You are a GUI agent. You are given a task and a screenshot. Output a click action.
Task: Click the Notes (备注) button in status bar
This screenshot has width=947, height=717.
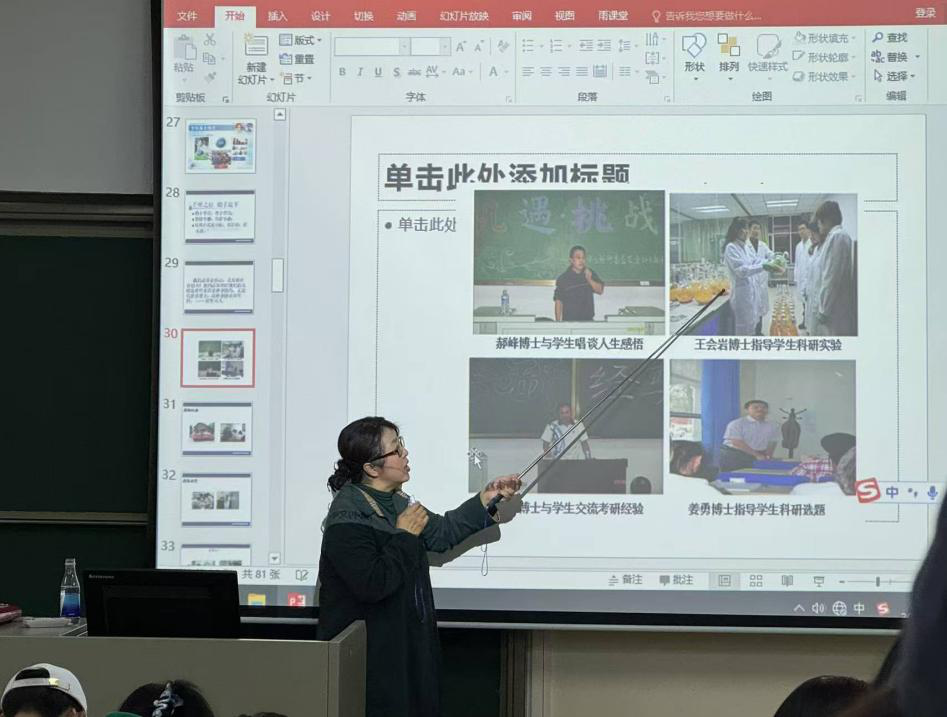point(625,580)
